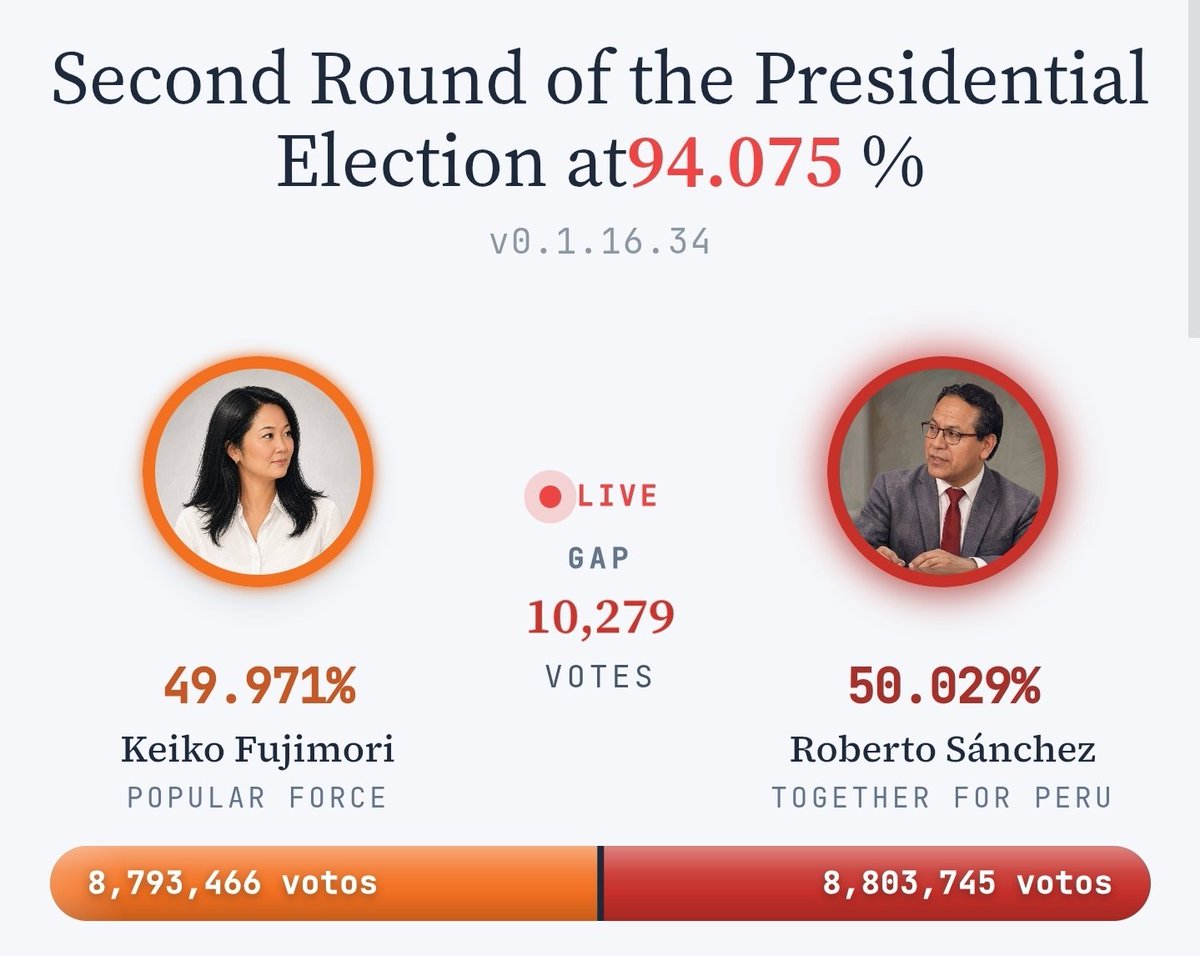The width and height of the screenshot is (1200, 956).
Task: Click the Keiko Fujimori candidate name
Action: pyautogui.click(x=258, y=749)
